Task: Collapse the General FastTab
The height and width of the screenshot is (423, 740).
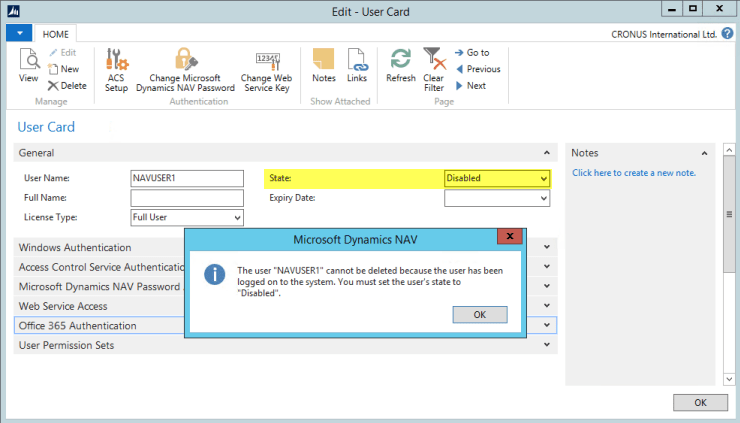Action: point(547,153)
